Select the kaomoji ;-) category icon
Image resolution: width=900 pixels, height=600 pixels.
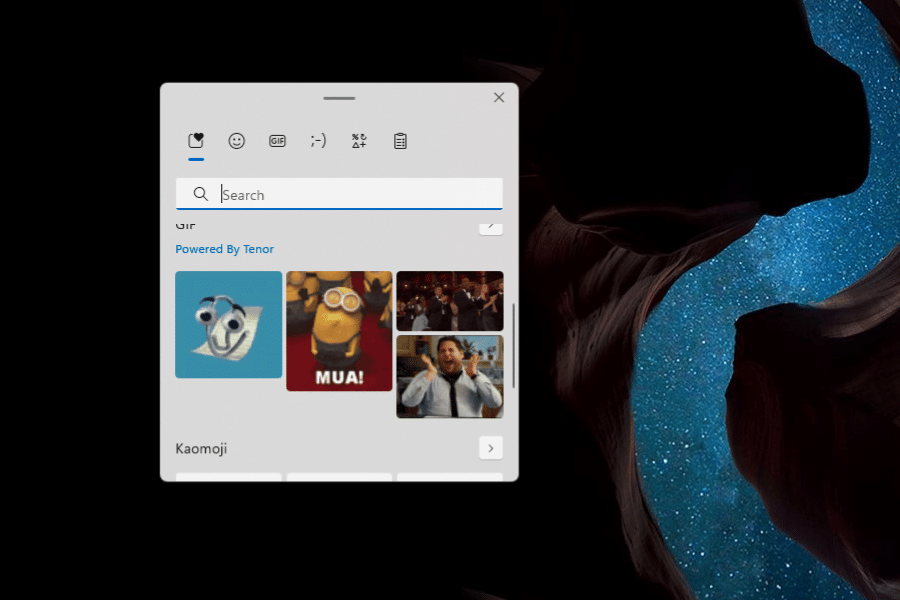click(x=317, y=140)
